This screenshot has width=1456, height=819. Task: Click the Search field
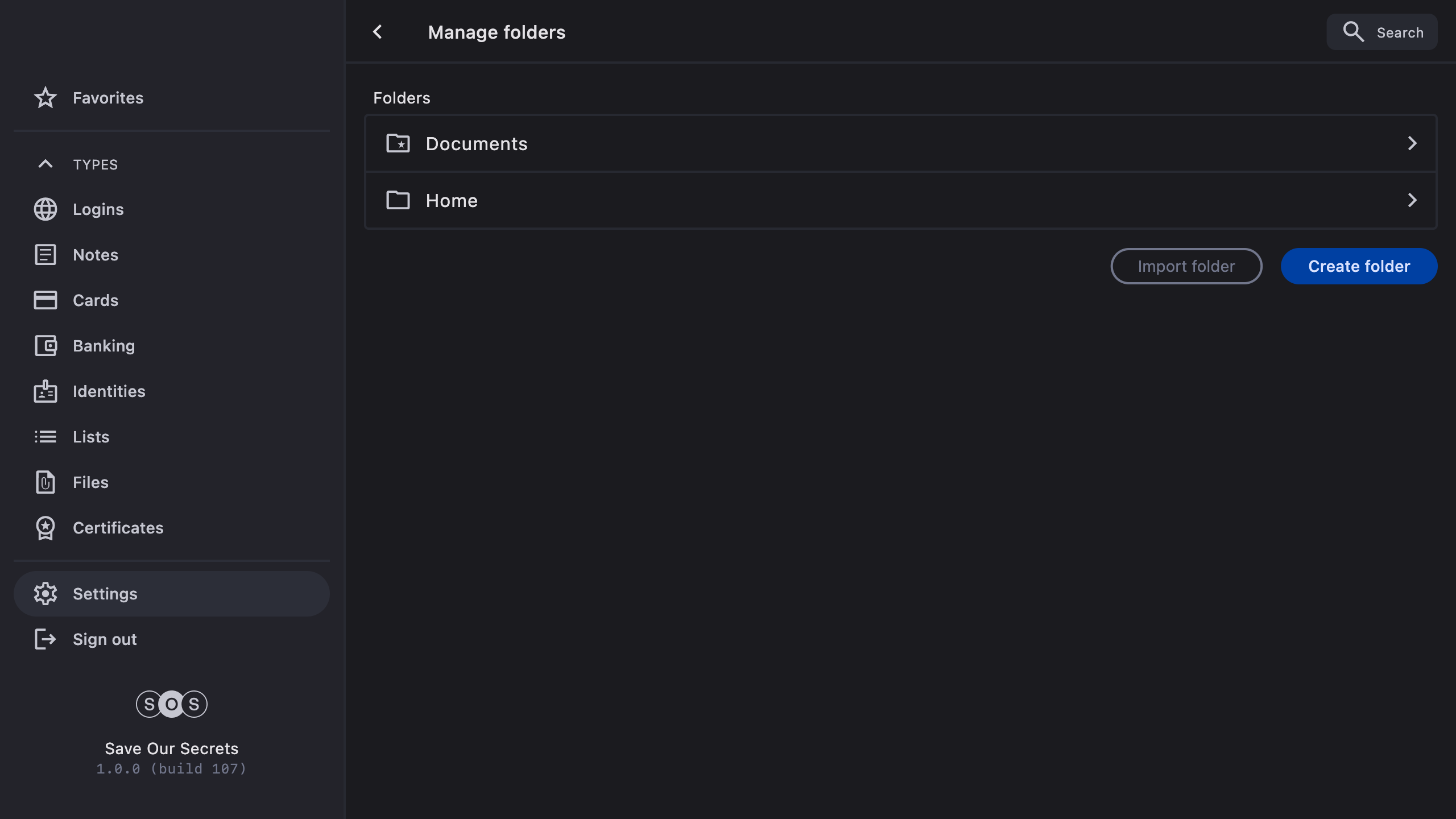(1382, 32)
